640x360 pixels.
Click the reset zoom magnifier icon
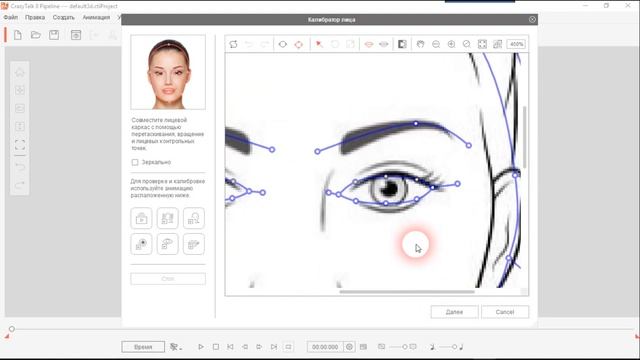pyautogui.click(x=467, y=44)
